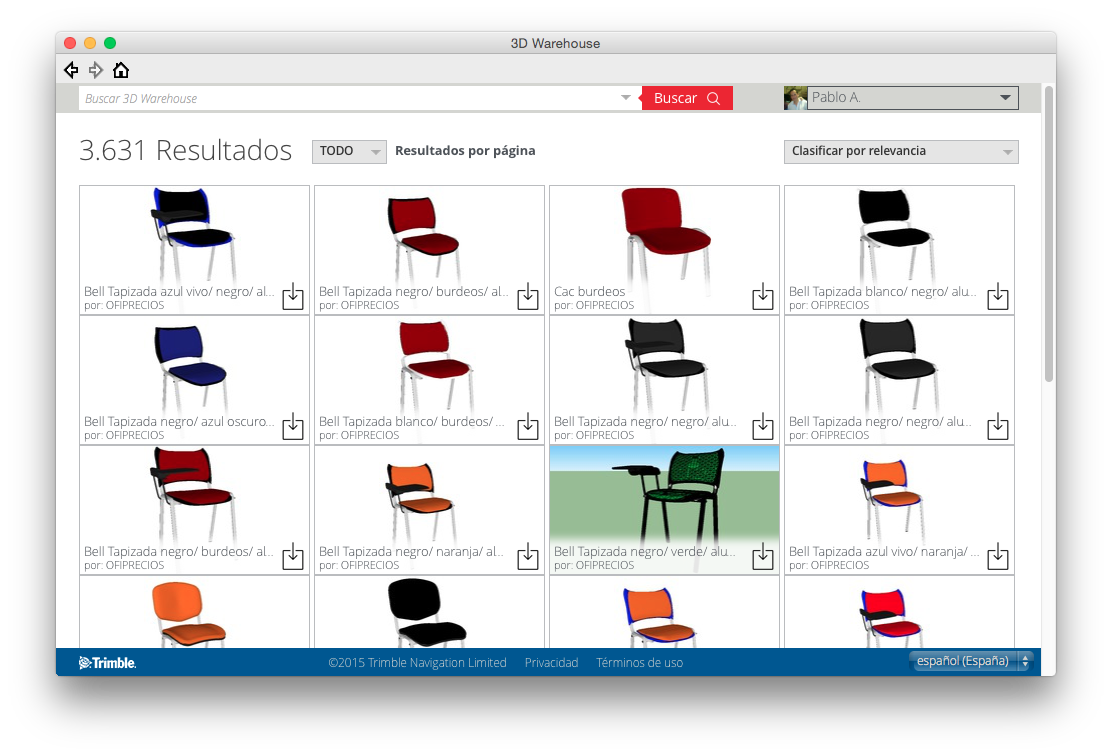Open OFIPRECIOS author under negro/ verde chair
1112x756 pixels.
(x=604, y=565)
